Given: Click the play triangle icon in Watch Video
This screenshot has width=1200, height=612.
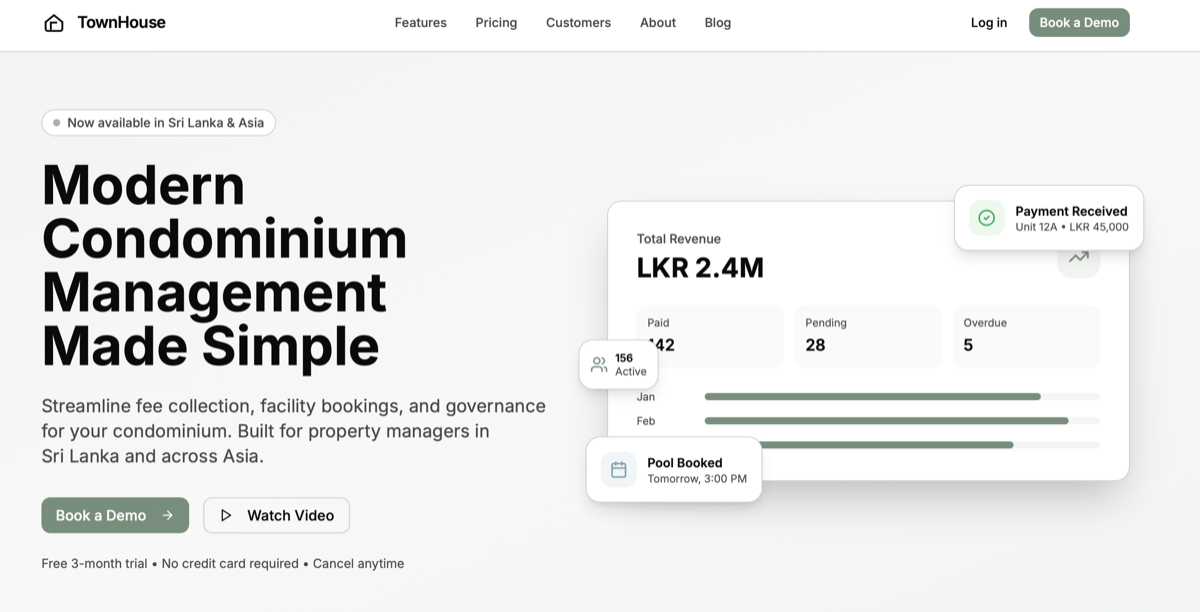Looking at the screenshot, I should click(x=226, y=516).
